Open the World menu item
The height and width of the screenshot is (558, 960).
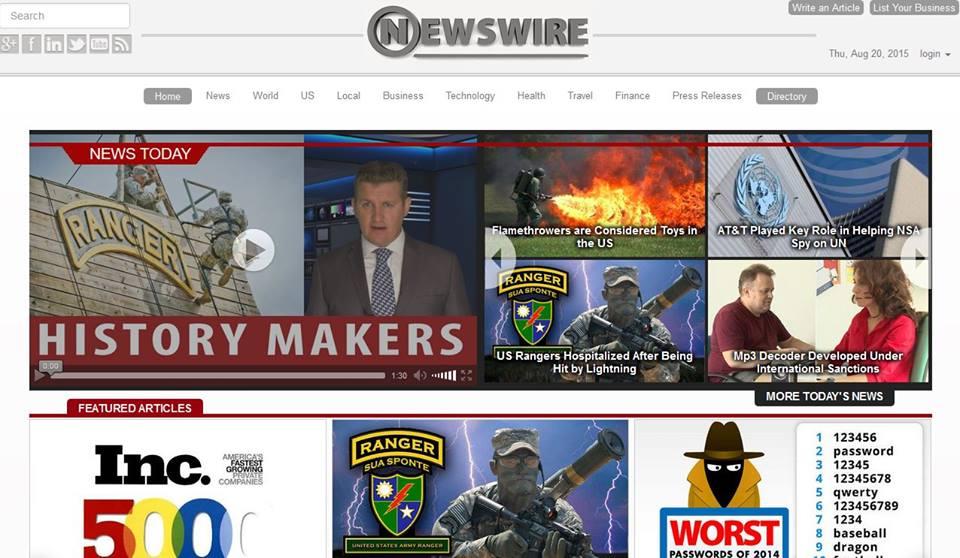[265, 96]
